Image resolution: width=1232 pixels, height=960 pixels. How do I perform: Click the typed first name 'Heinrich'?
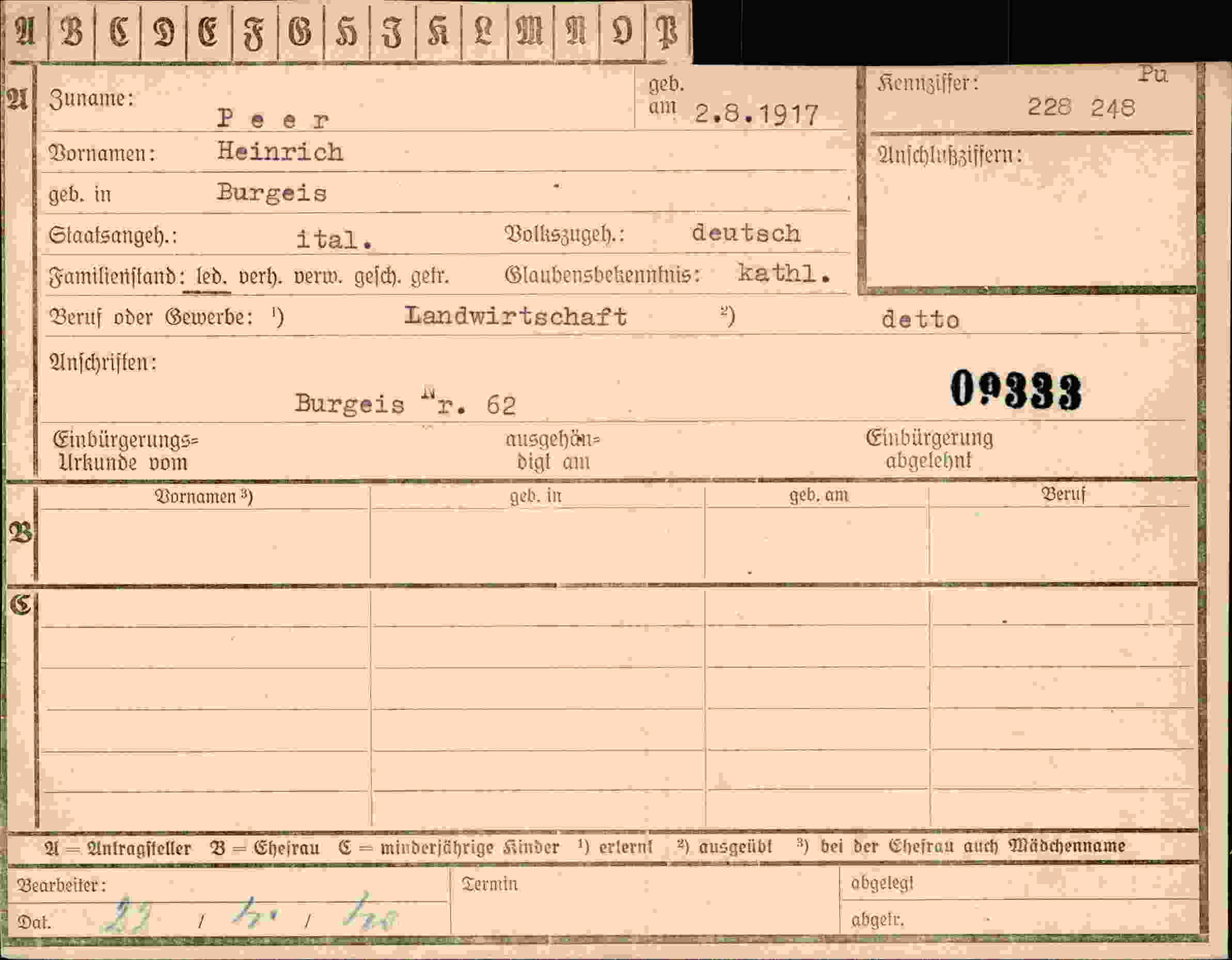(x=280, y=152)
